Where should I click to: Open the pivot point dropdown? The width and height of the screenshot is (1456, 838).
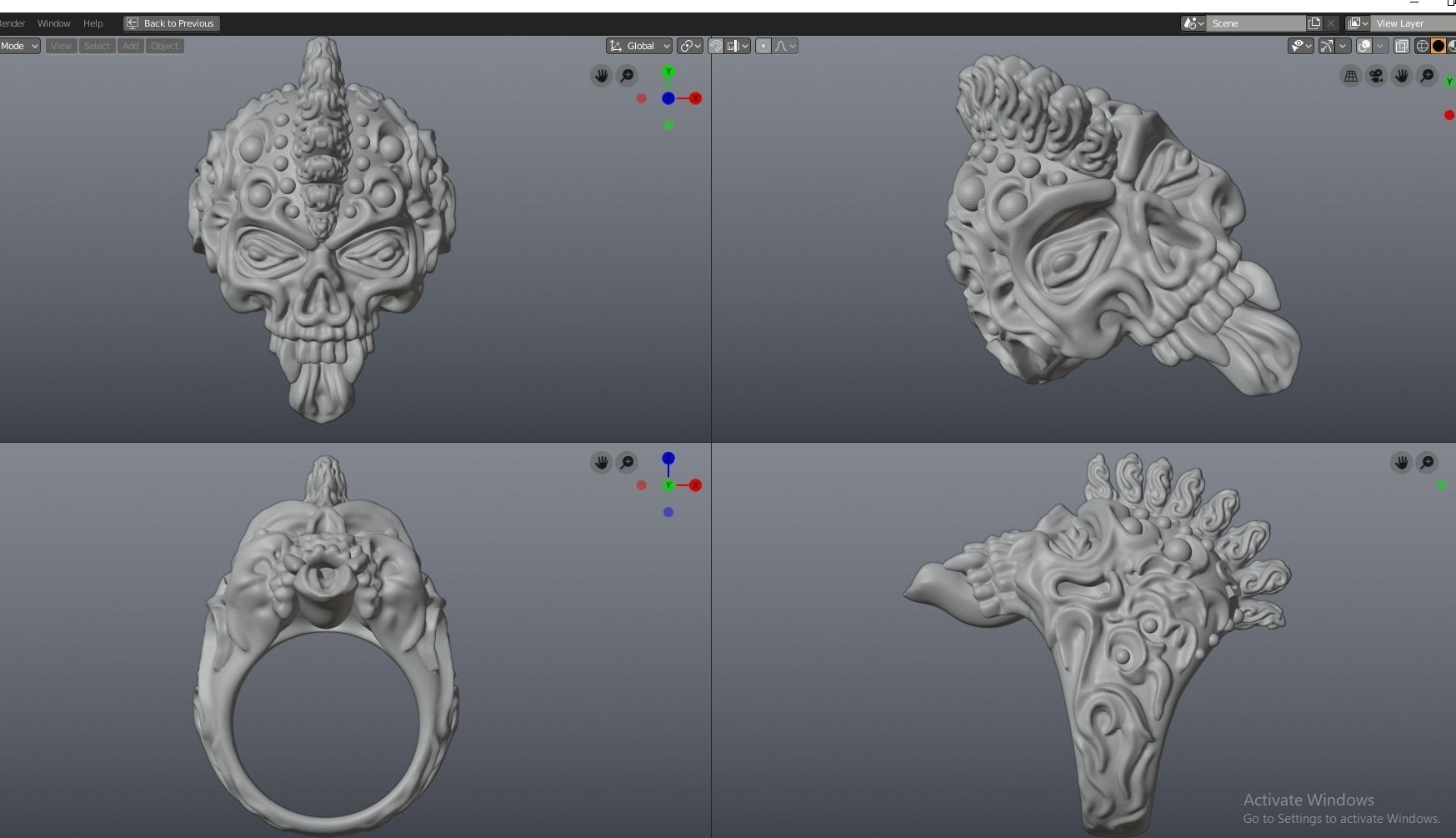[x=690, y=46]
